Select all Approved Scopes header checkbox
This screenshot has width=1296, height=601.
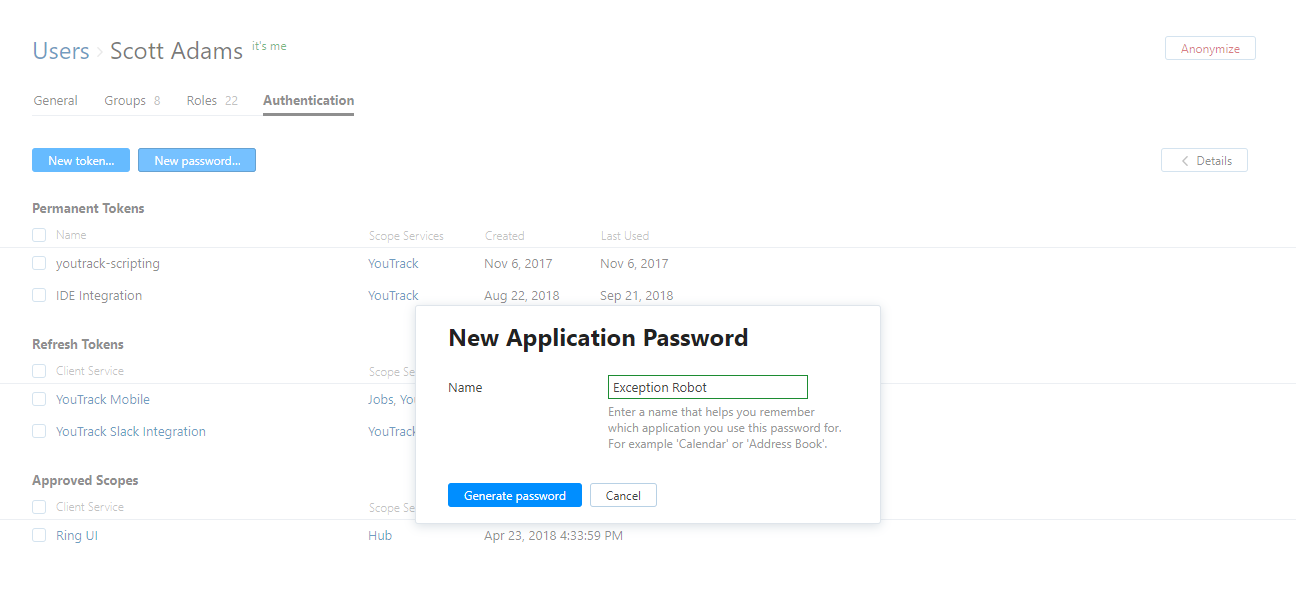click(x=39, y=507)
